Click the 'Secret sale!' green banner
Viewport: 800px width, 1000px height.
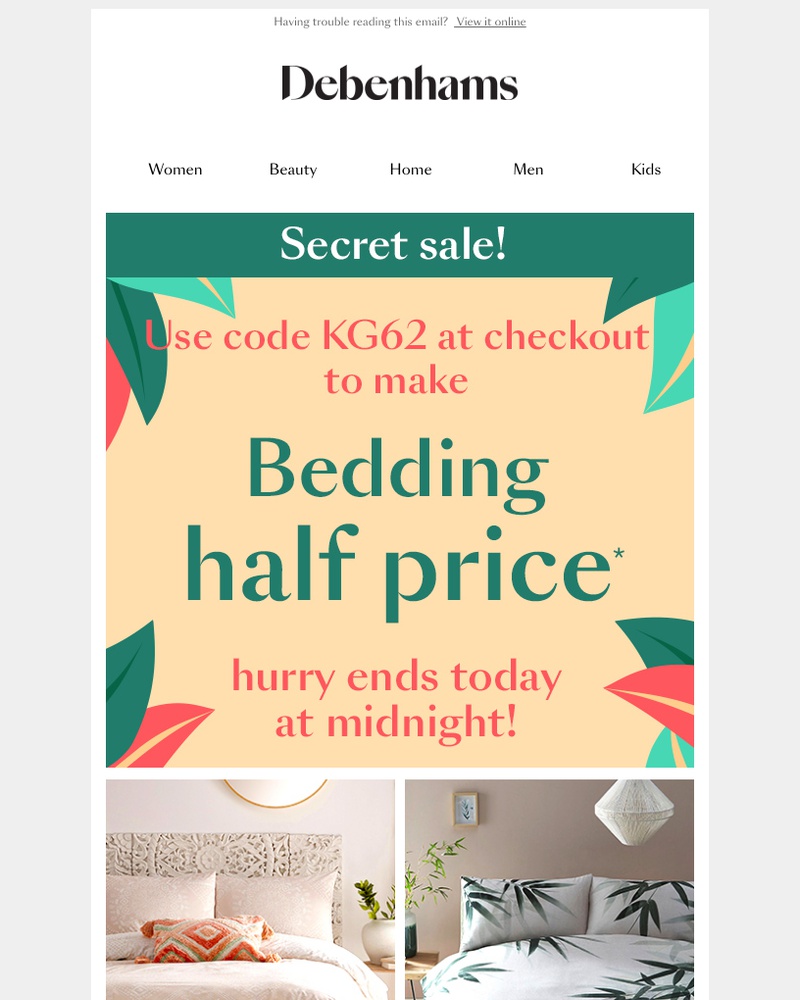400,244
